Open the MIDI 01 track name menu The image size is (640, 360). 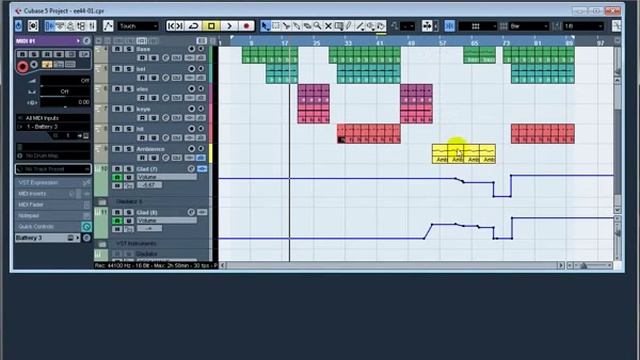coord(47,41)
